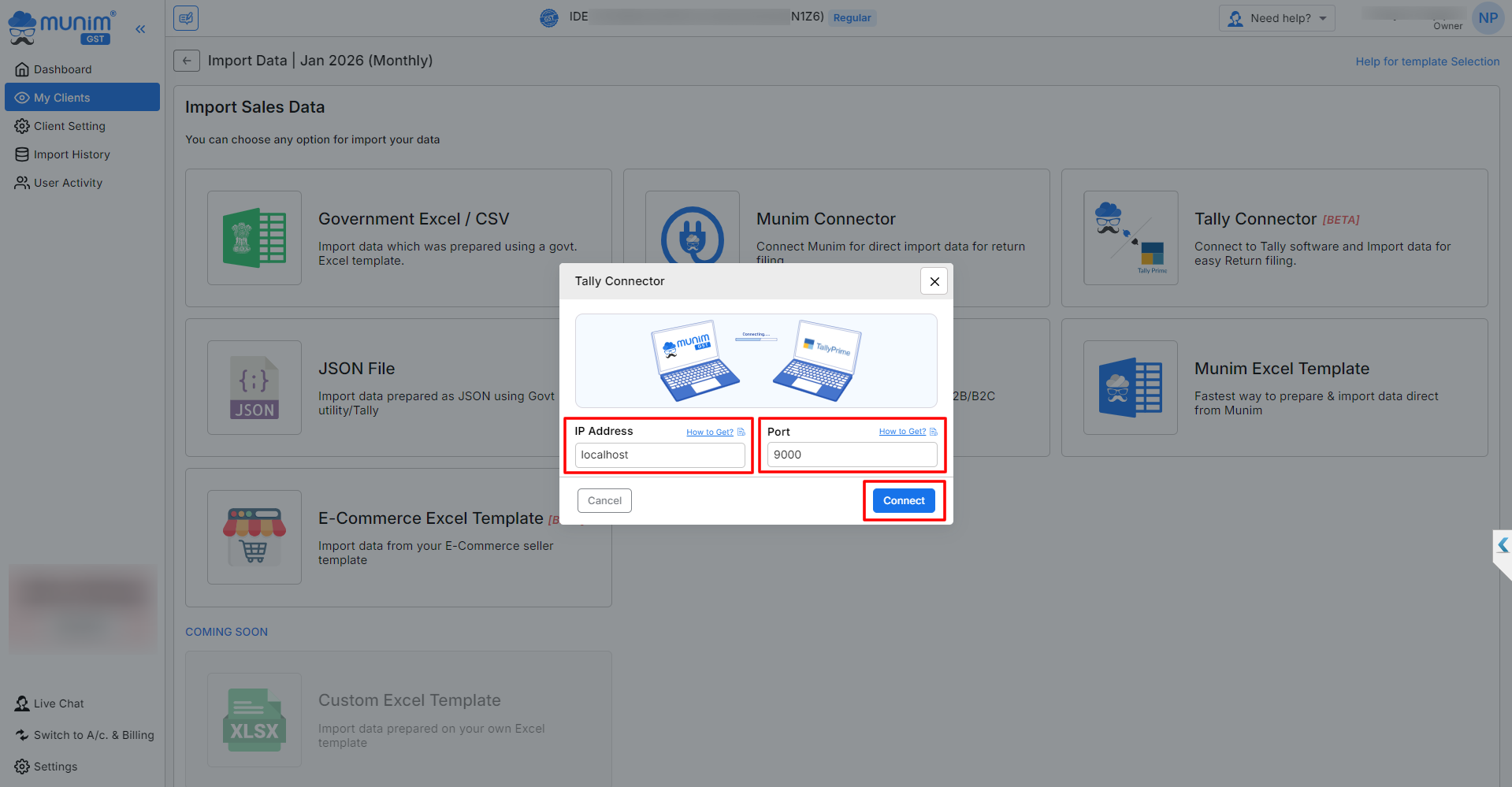
Task: Expand the side panel arrow at right edge
Action: tap(1503, 545)
